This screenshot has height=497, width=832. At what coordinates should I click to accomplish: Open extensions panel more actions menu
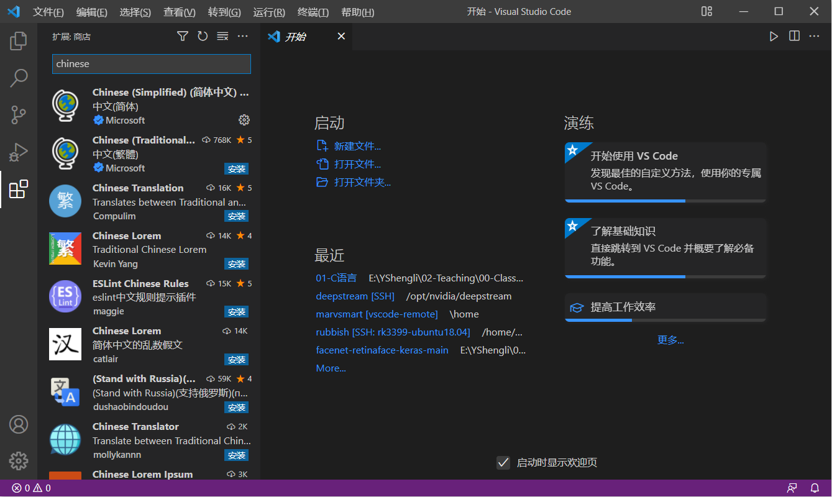coord(242,36)
